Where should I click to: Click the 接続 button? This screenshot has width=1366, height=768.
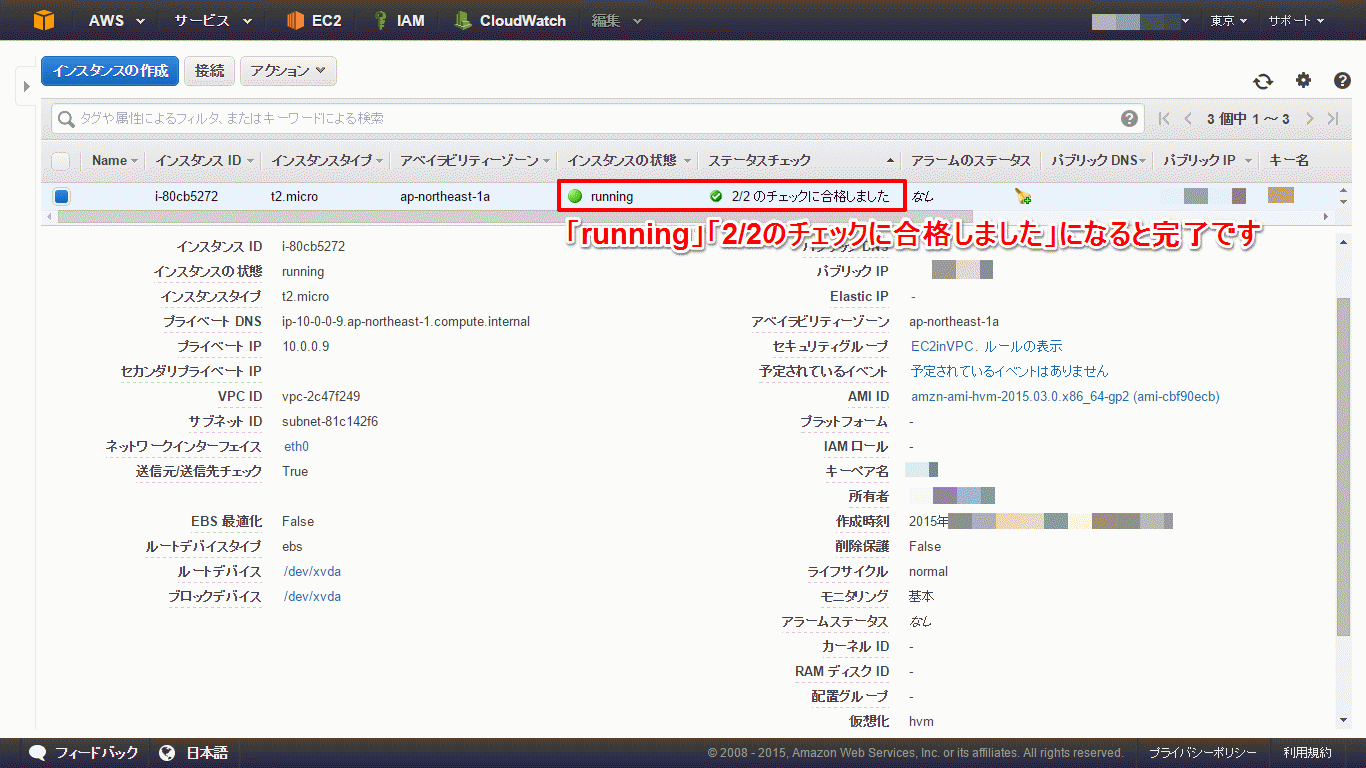click(210, 71)
